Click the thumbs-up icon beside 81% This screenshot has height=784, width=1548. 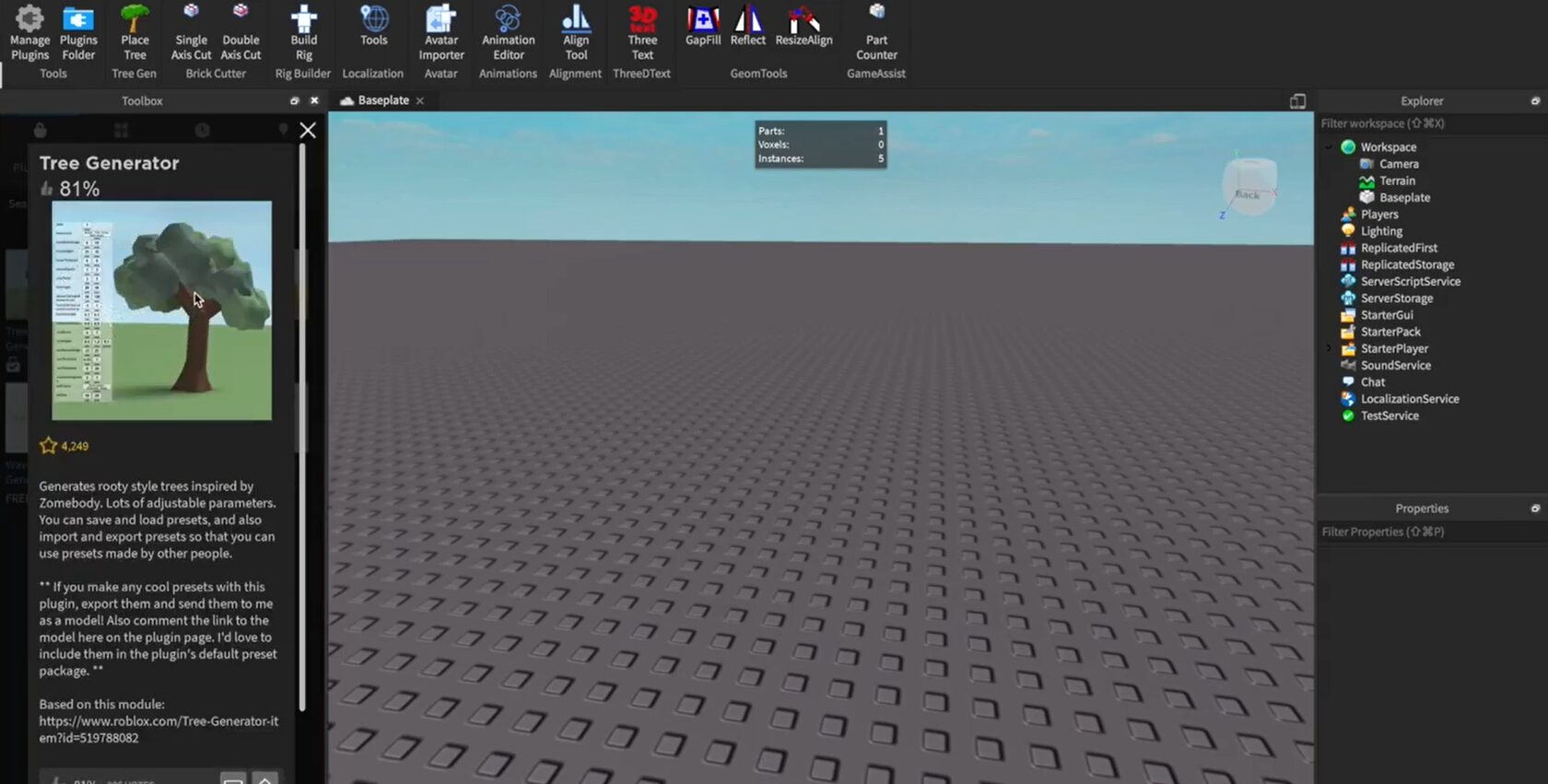46,189
